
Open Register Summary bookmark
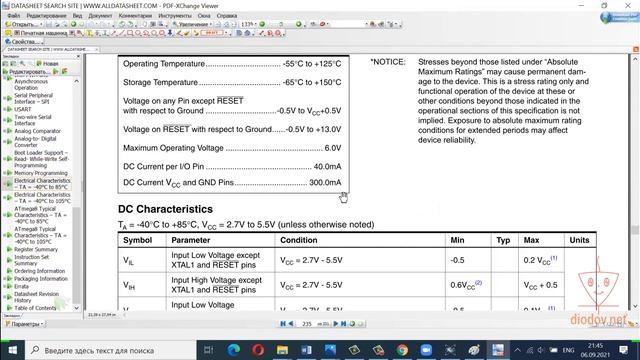click(36, 249)
